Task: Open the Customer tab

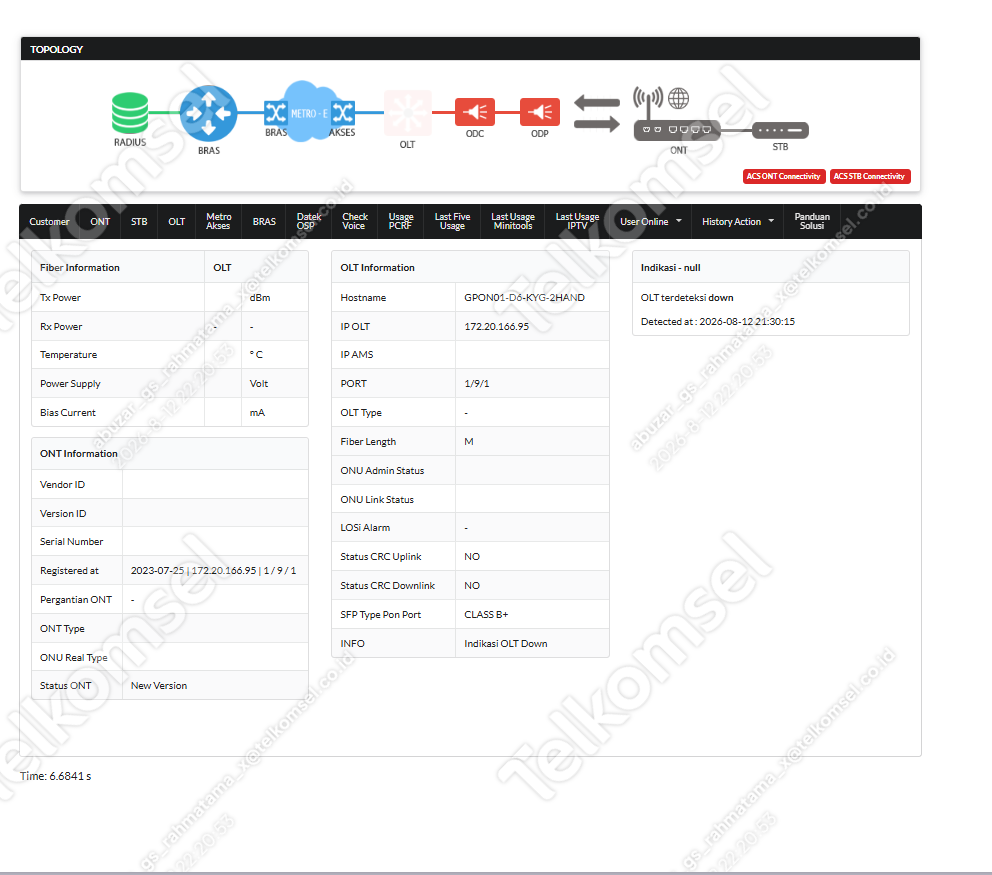Action: click(x=49, y=221)
